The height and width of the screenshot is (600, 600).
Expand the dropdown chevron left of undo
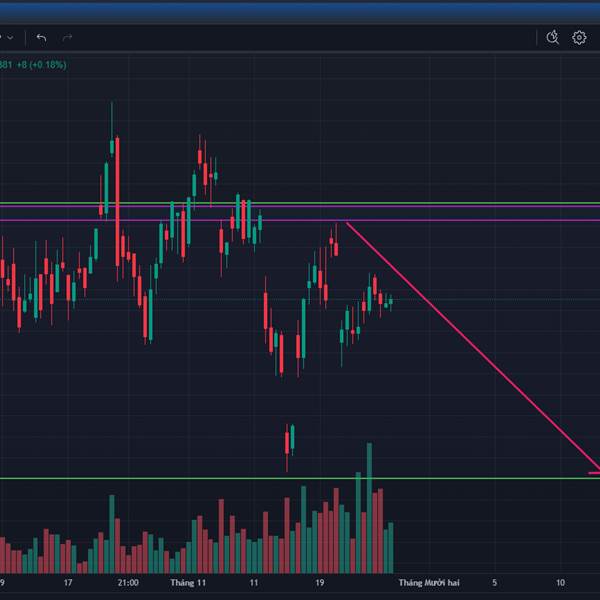[x=10, y=38]
